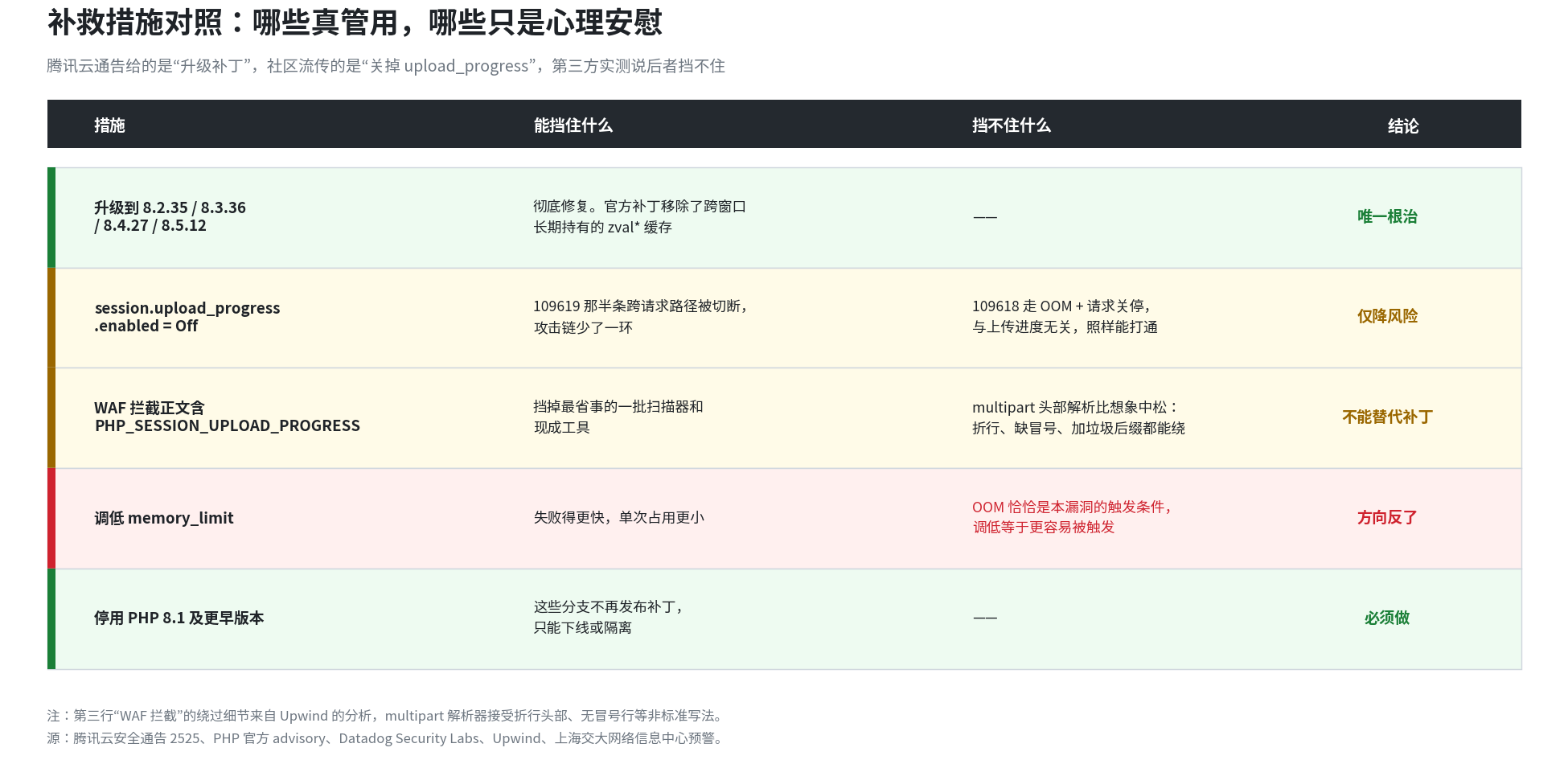Click the 升级到 8.2.35 / 8.3.36 measure cell

(170, 216)
